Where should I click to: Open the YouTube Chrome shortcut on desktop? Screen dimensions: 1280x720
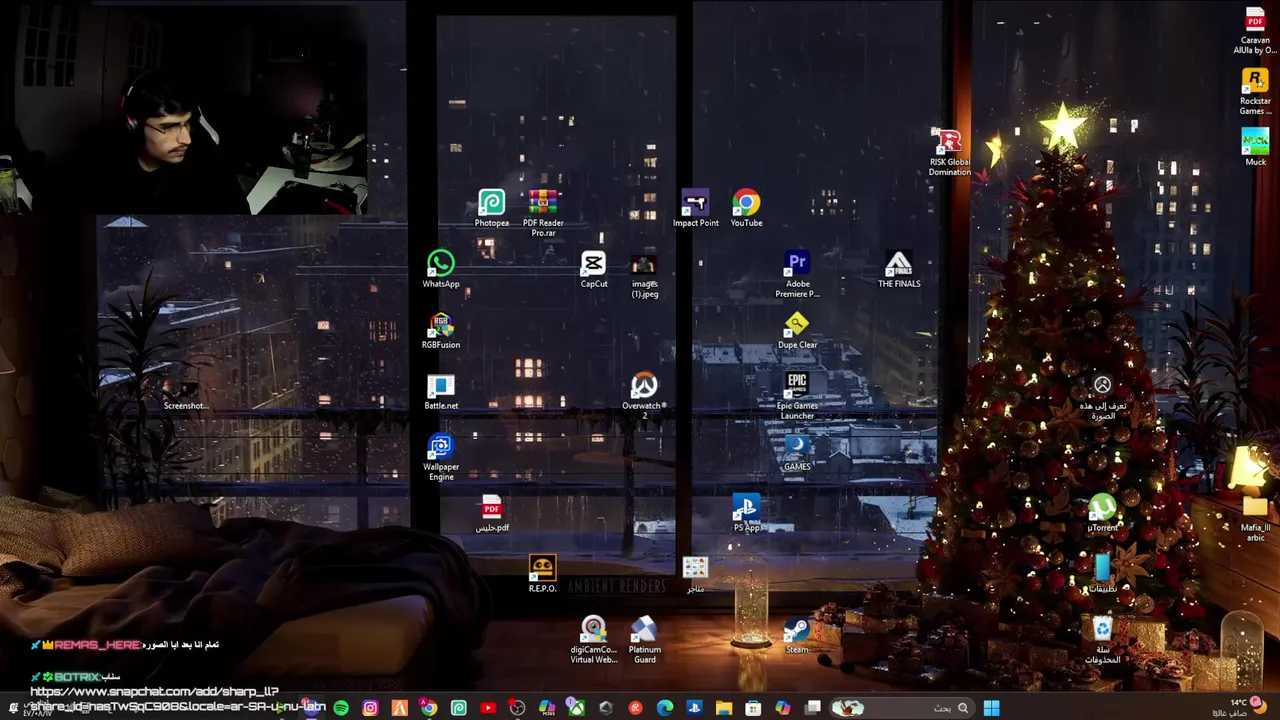point(746,209)
